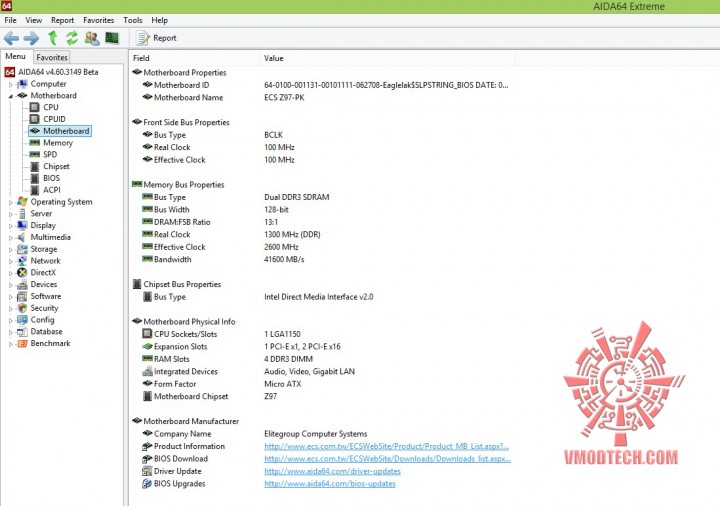Image resolution: width=720 pixels, height=506 pixels.
Task: Select the Motherboard Name ECS Z97-PK value
Action: click(x=284, y=97)
